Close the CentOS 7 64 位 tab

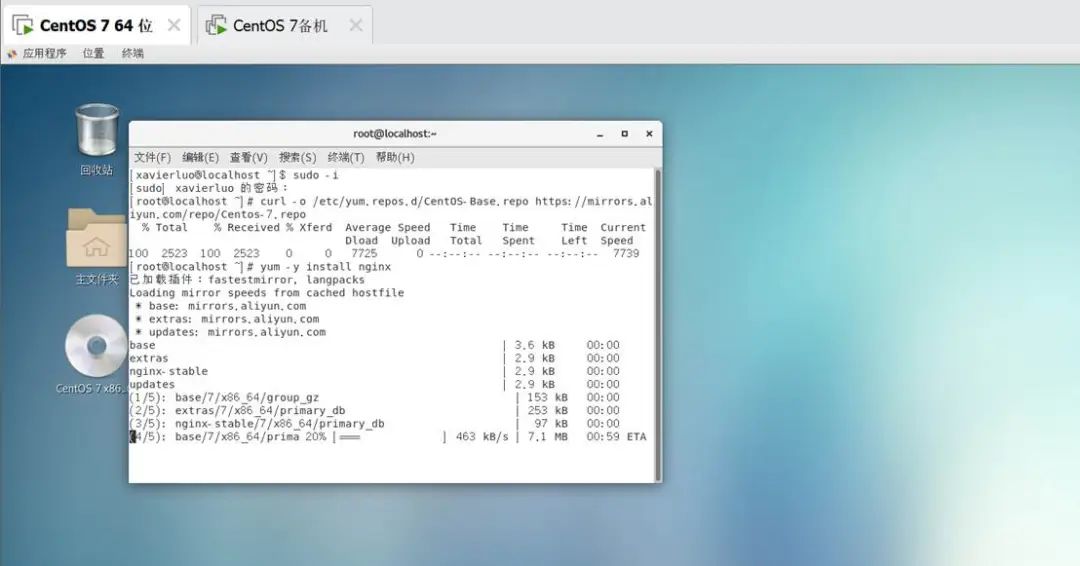174,25
